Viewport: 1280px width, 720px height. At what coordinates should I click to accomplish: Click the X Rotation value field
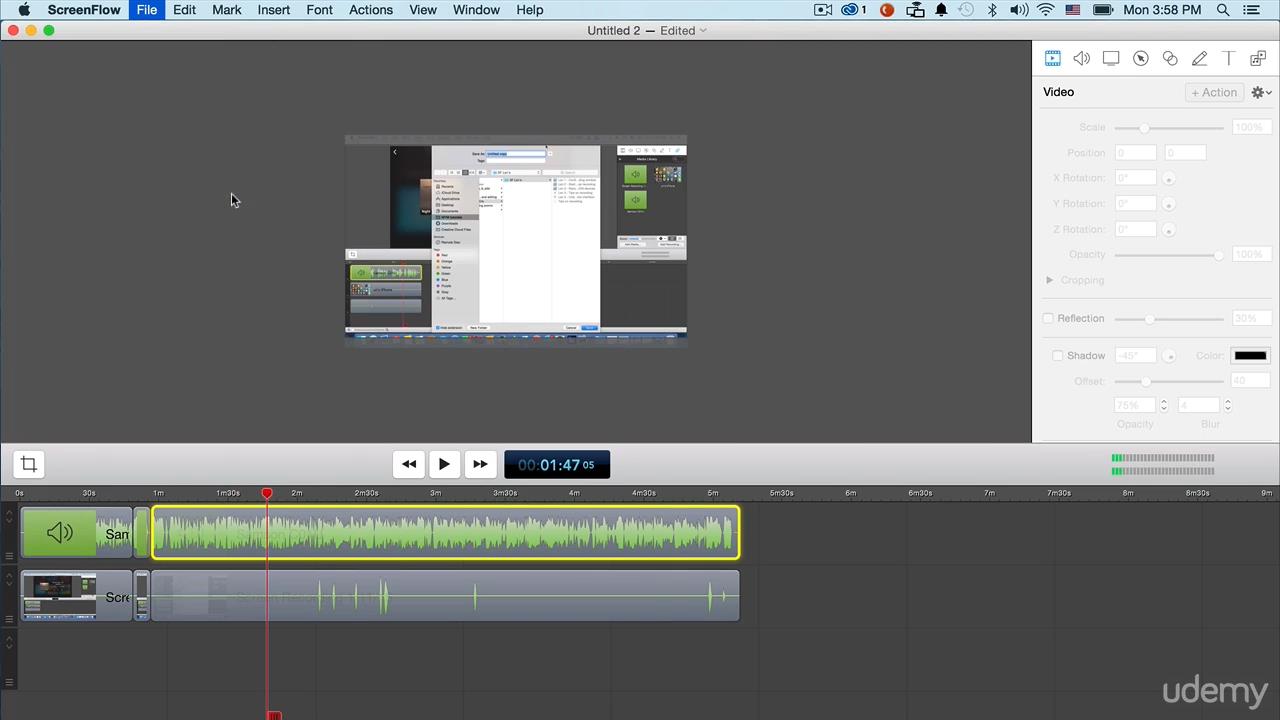click(1135, 178)
